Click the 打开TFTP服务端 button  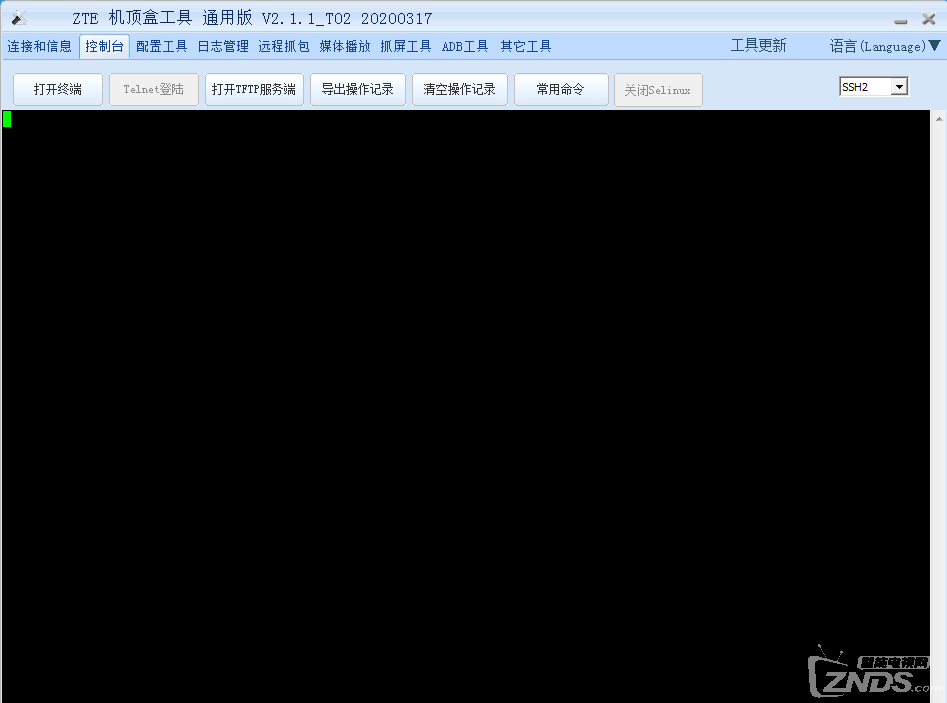coord(254,89)
